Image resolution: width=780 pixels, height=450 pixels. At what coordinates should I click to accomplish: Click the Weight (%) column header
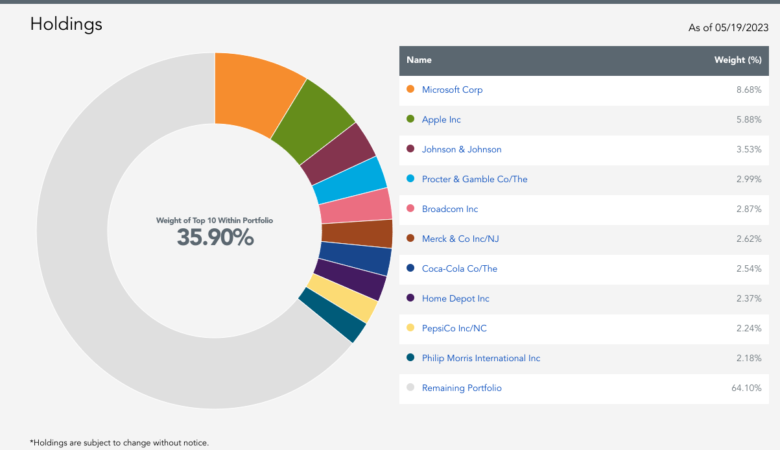pyautogui.click(x=738, y=60)
